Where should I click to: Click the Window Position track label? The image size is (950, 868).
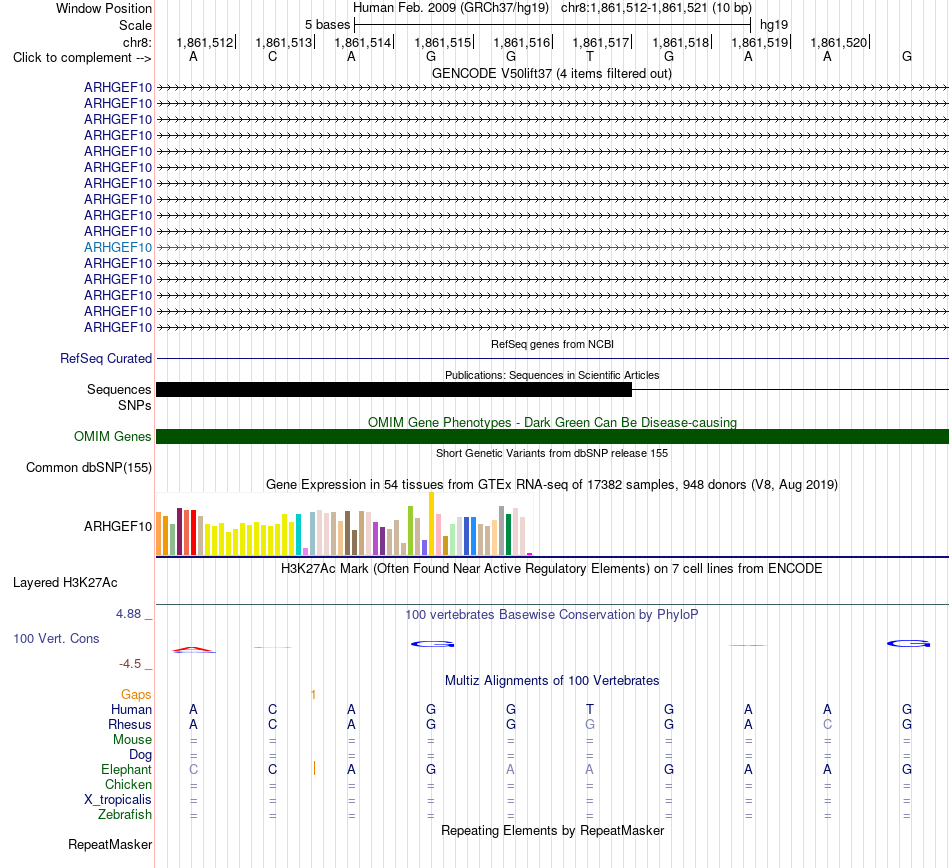tap(104, 8)
